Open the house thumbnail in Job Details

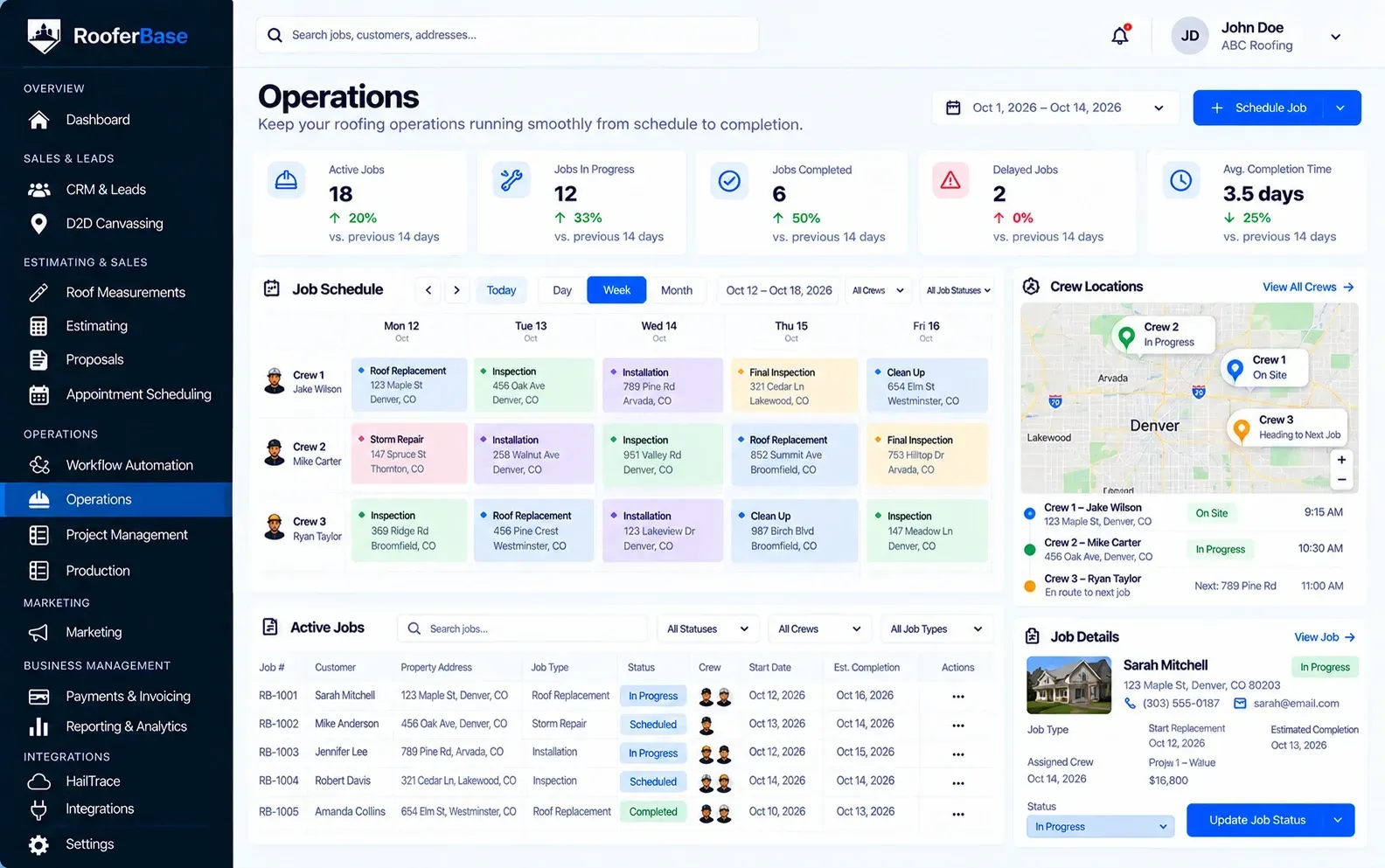pos(1068,685)
